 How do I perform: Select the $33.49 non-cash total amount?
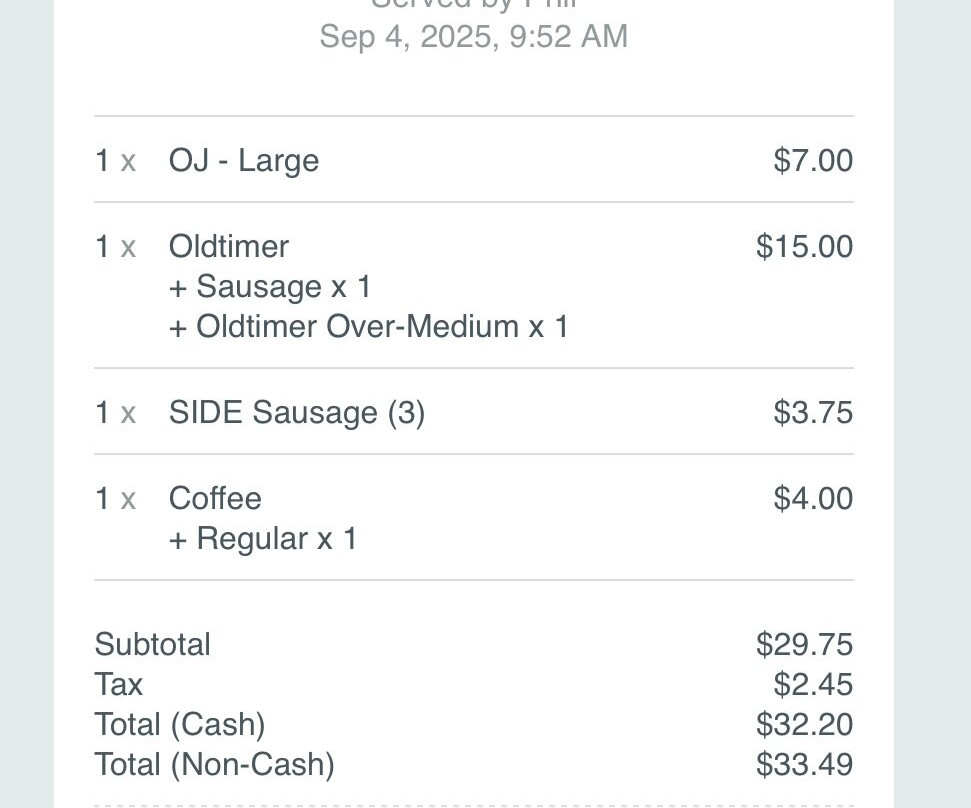[x=804, y=765]
